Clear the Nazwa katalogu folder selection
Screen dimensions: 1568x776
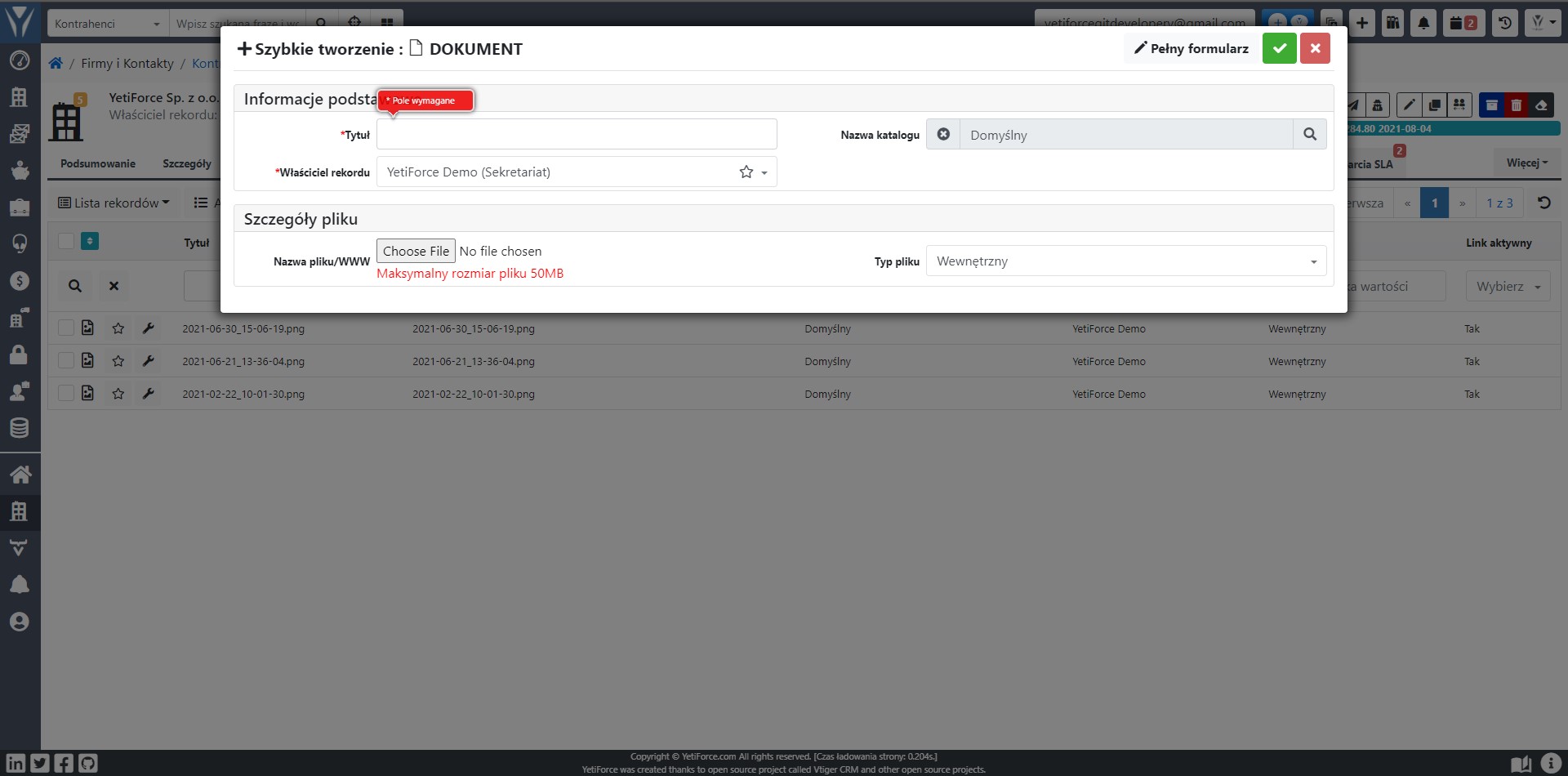943,134
